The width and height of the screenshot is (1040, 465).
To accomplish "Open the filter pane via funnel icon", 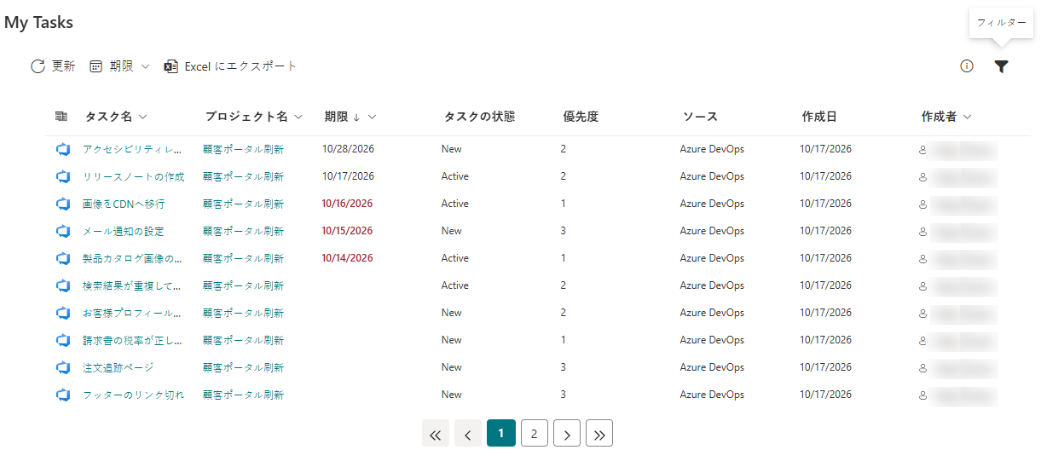I will [1001, 66].
